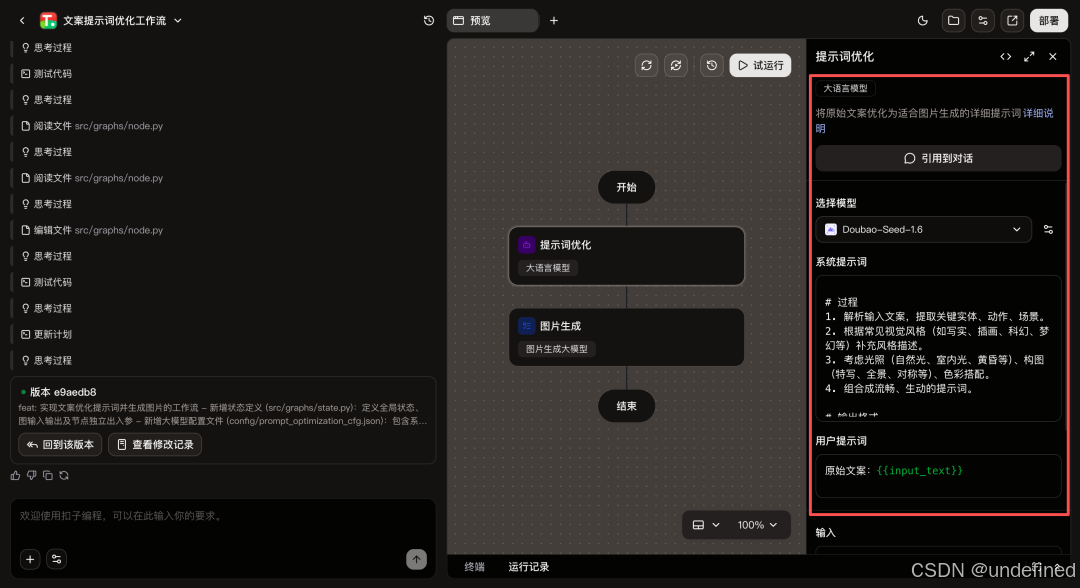The width and height of the screenshot is (1080, 588).
Task: Dislike the response with the thumbs-down icon
Action: [32, 475]
